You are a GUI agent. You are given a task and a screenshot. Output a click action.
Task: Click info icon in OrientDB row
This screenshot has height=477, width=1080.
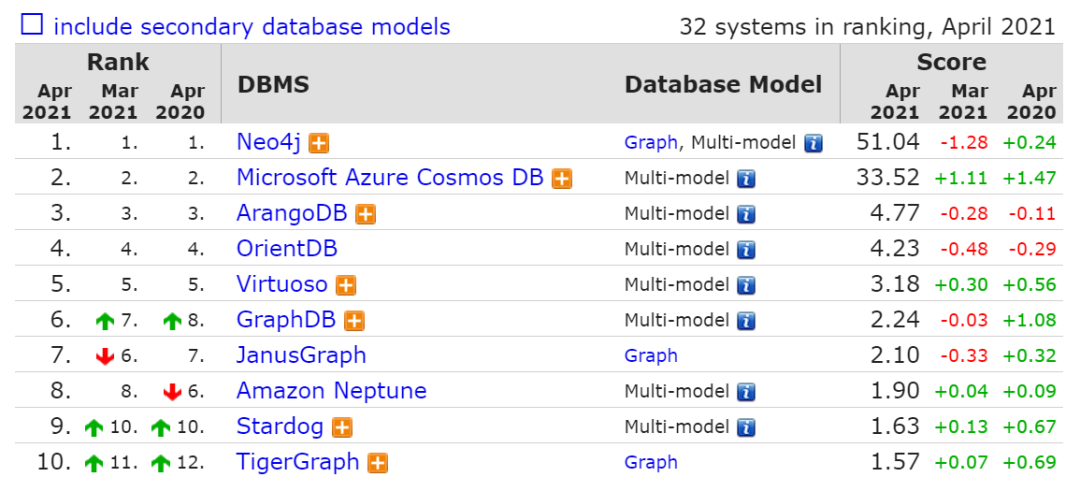tap(746, 250)
